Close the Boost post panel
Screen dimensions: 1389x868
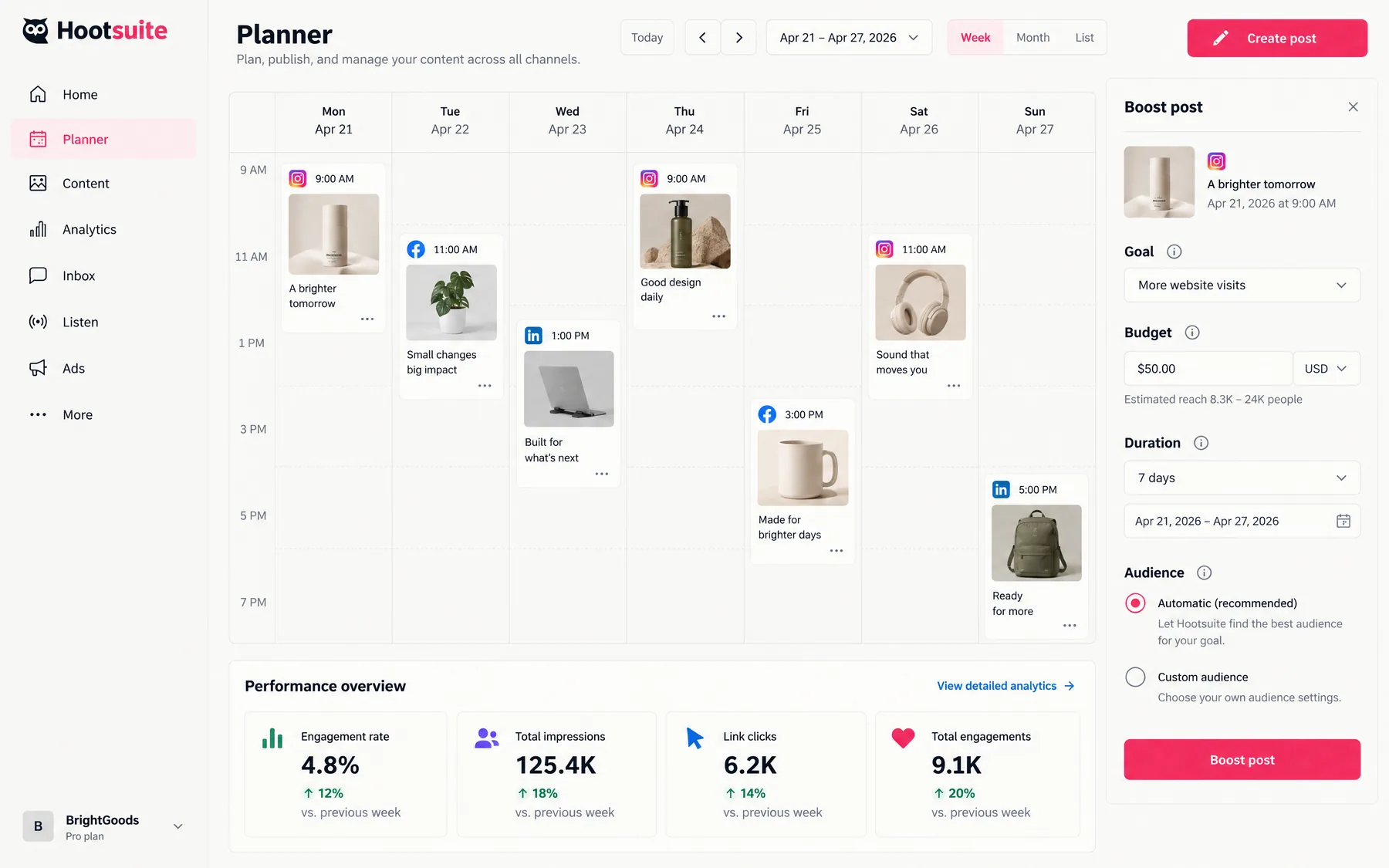(1353, 107)
